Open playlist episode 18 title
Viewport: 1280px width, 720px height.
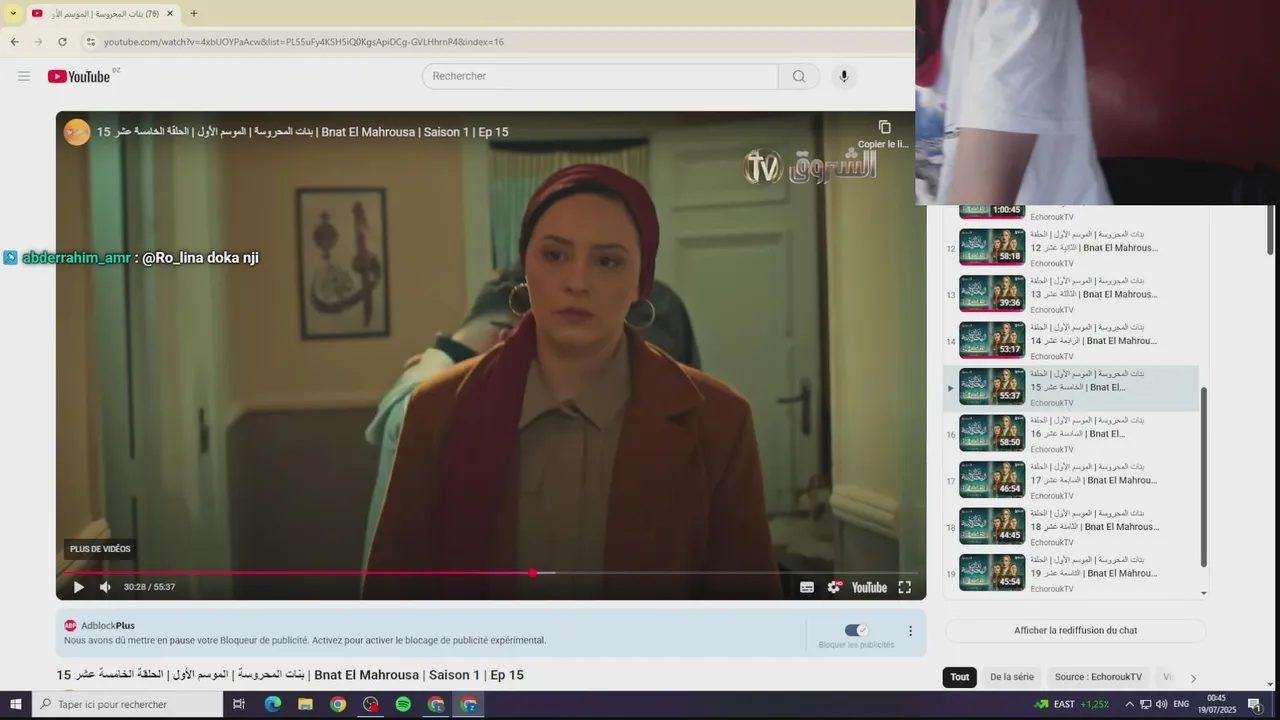(1094, 520)
